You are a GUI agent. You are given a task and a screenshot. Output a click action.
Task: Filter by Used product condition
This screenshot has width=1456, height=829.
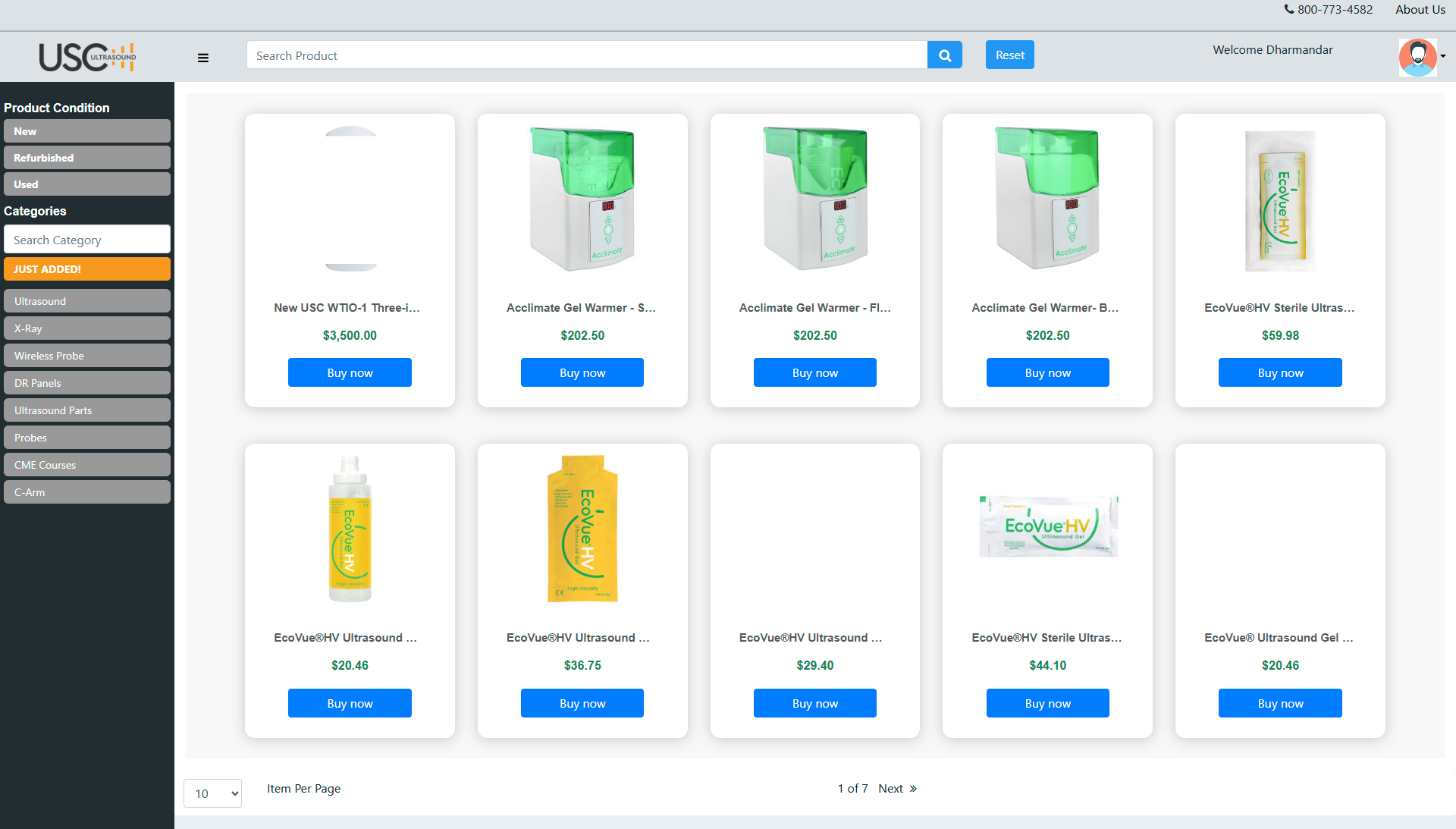[87, 184]
